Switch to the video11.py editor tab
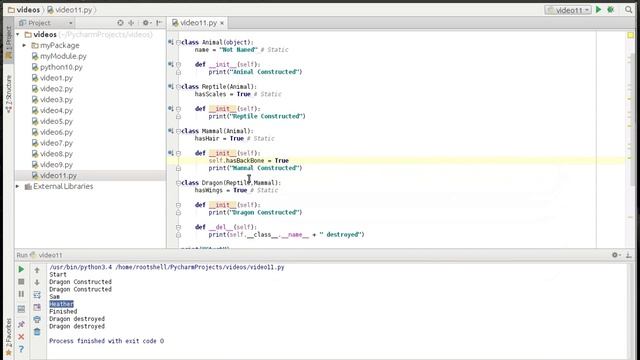The image size is (640, 360). coord(198,23)
